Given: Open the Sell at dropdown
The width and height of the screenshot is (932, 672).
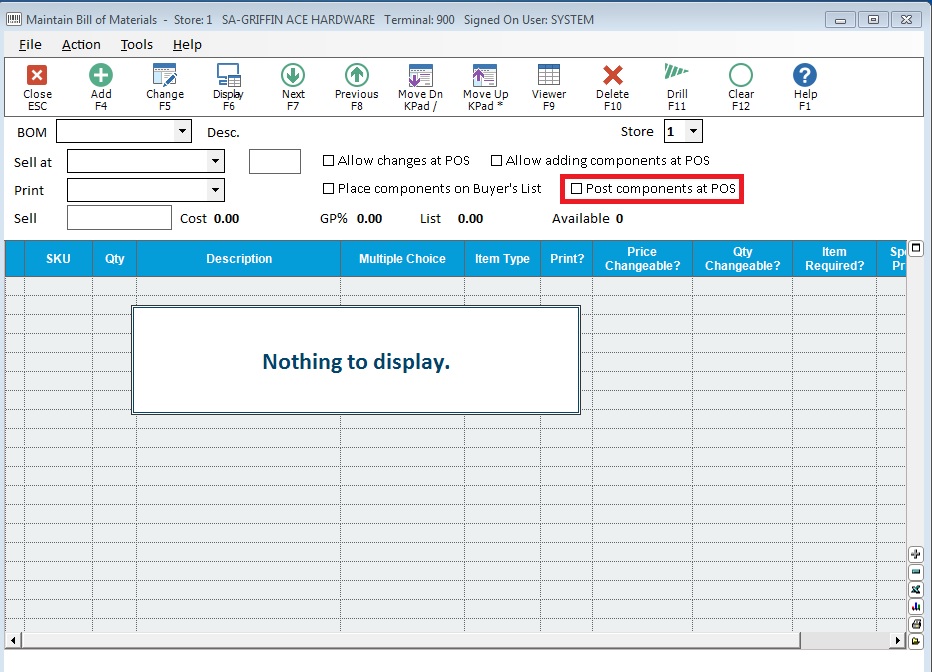Looking at the screenshot, I should [x=216, y=160].
